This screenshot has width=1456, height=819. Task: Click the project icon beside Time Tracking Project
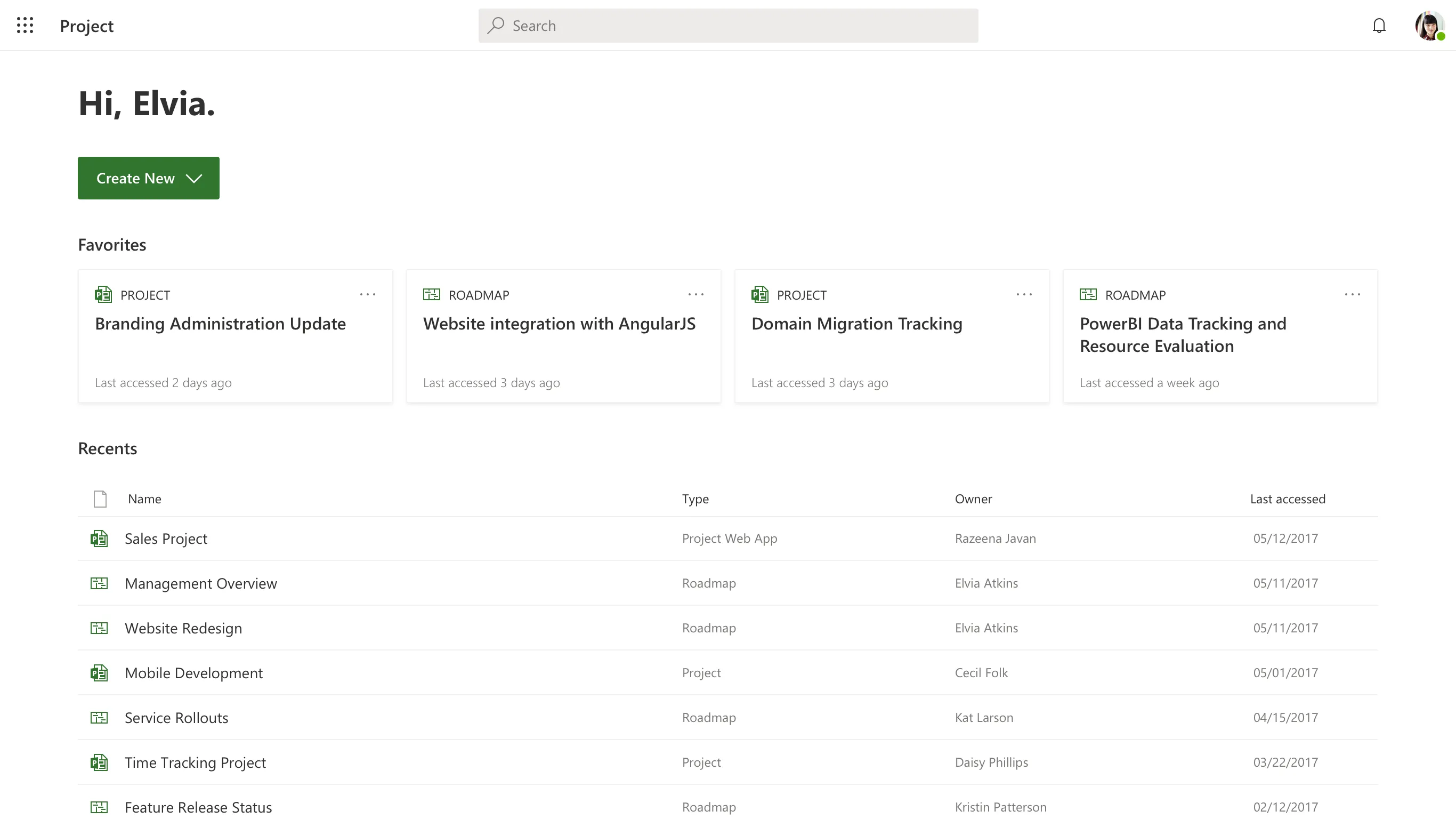[x=99, y=762]
